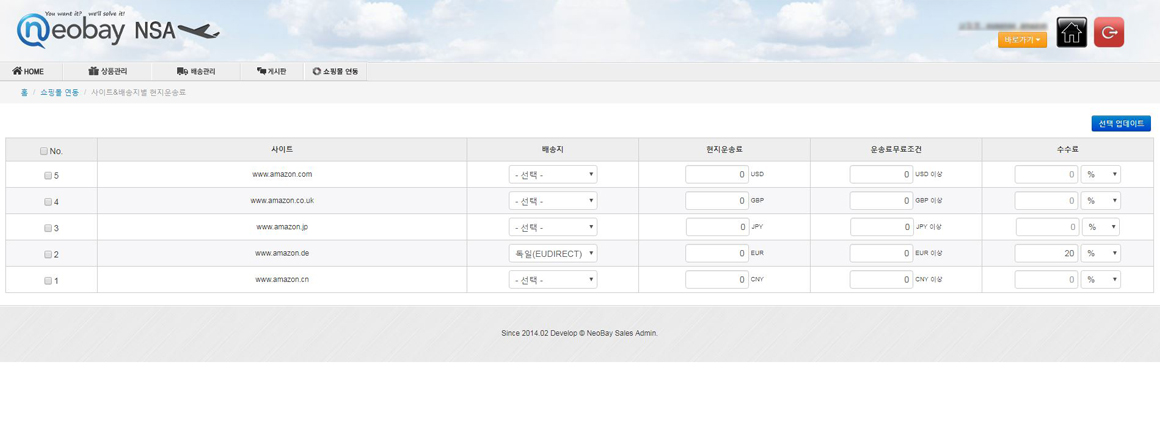Click 수수료 field for www.amazon.cn

tap(1046, 280)
